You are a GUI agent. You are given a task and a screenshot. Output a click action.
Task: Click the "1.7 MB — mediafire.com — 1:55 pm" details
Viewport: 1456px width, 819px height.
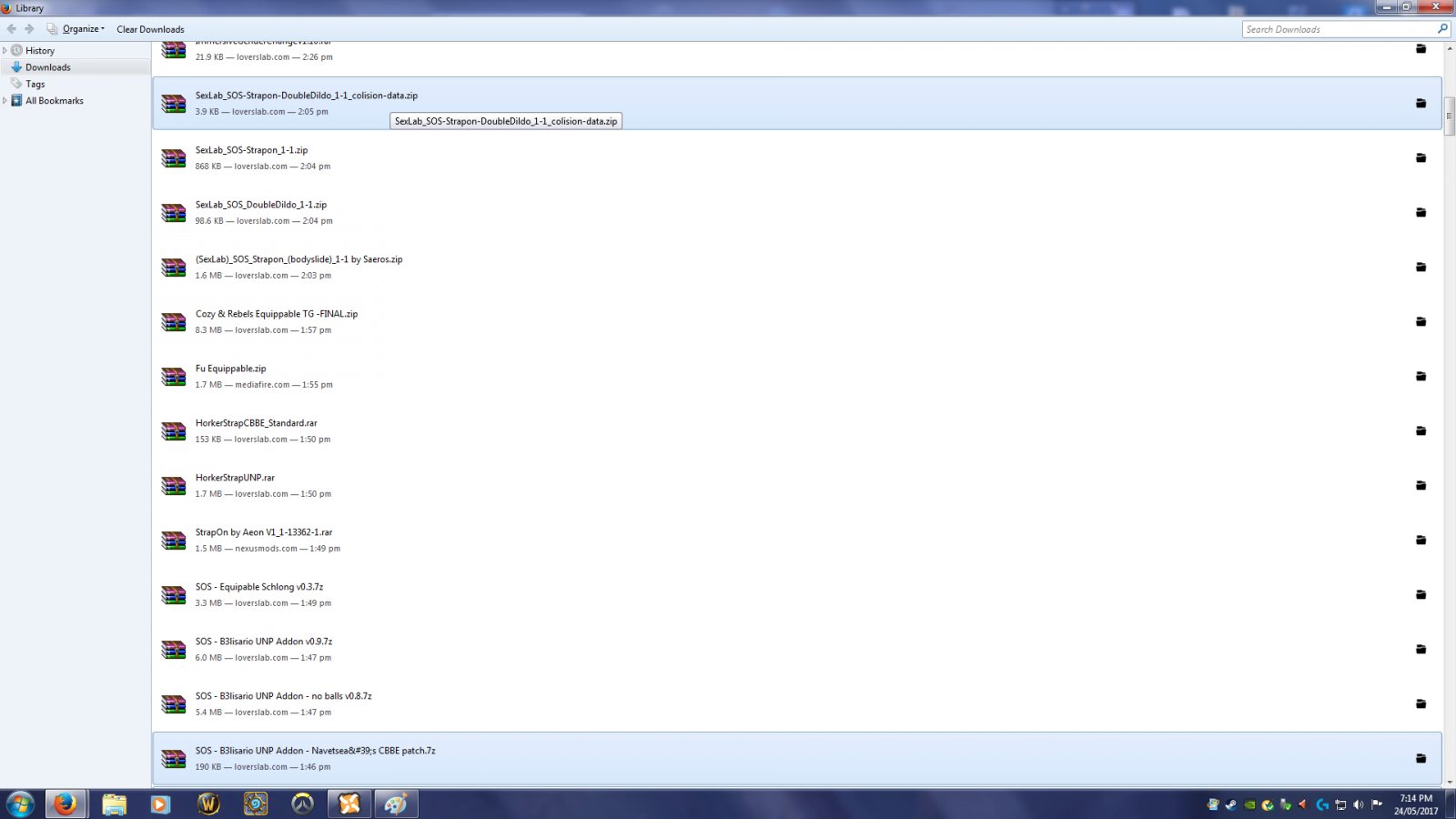[x=264, y=385]
